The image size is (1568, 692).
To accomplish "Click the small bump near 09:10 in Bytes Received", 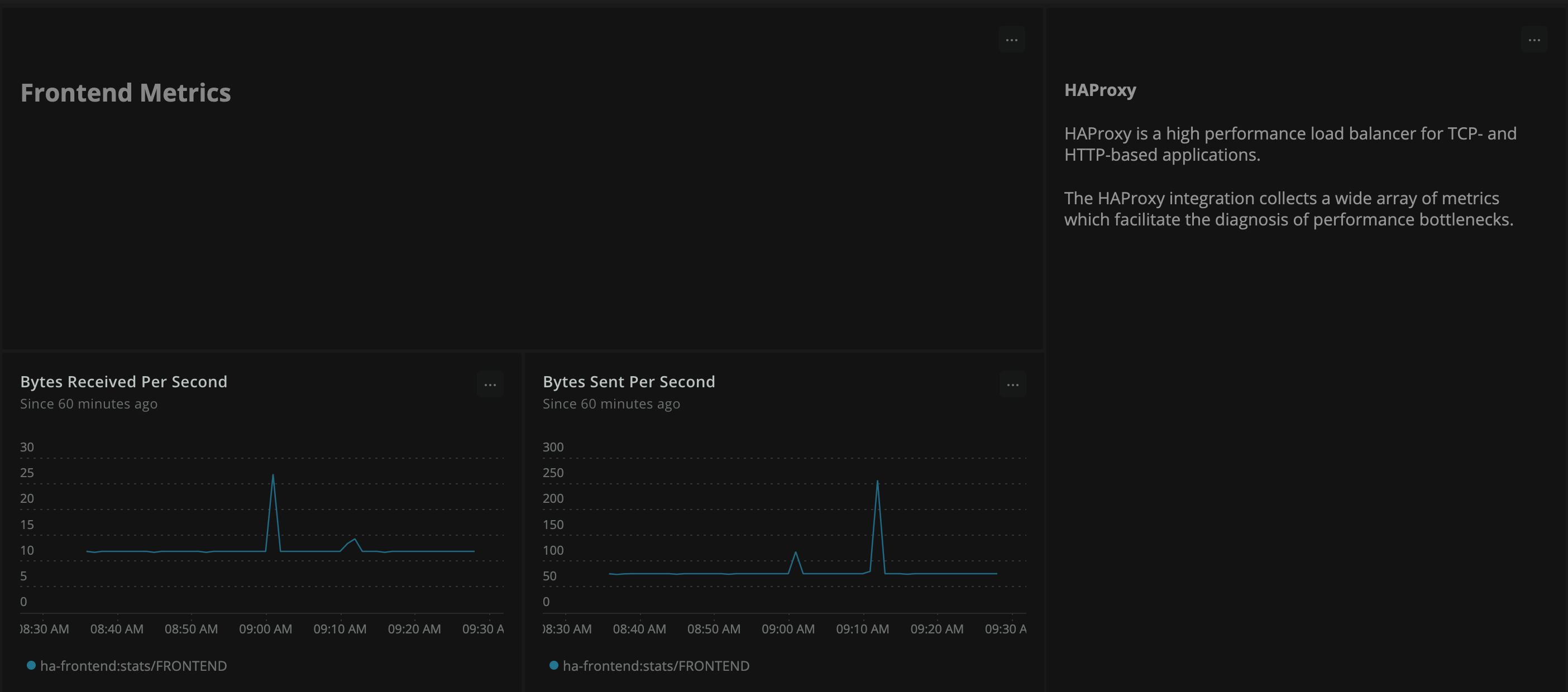I will (x=355, y=540).
